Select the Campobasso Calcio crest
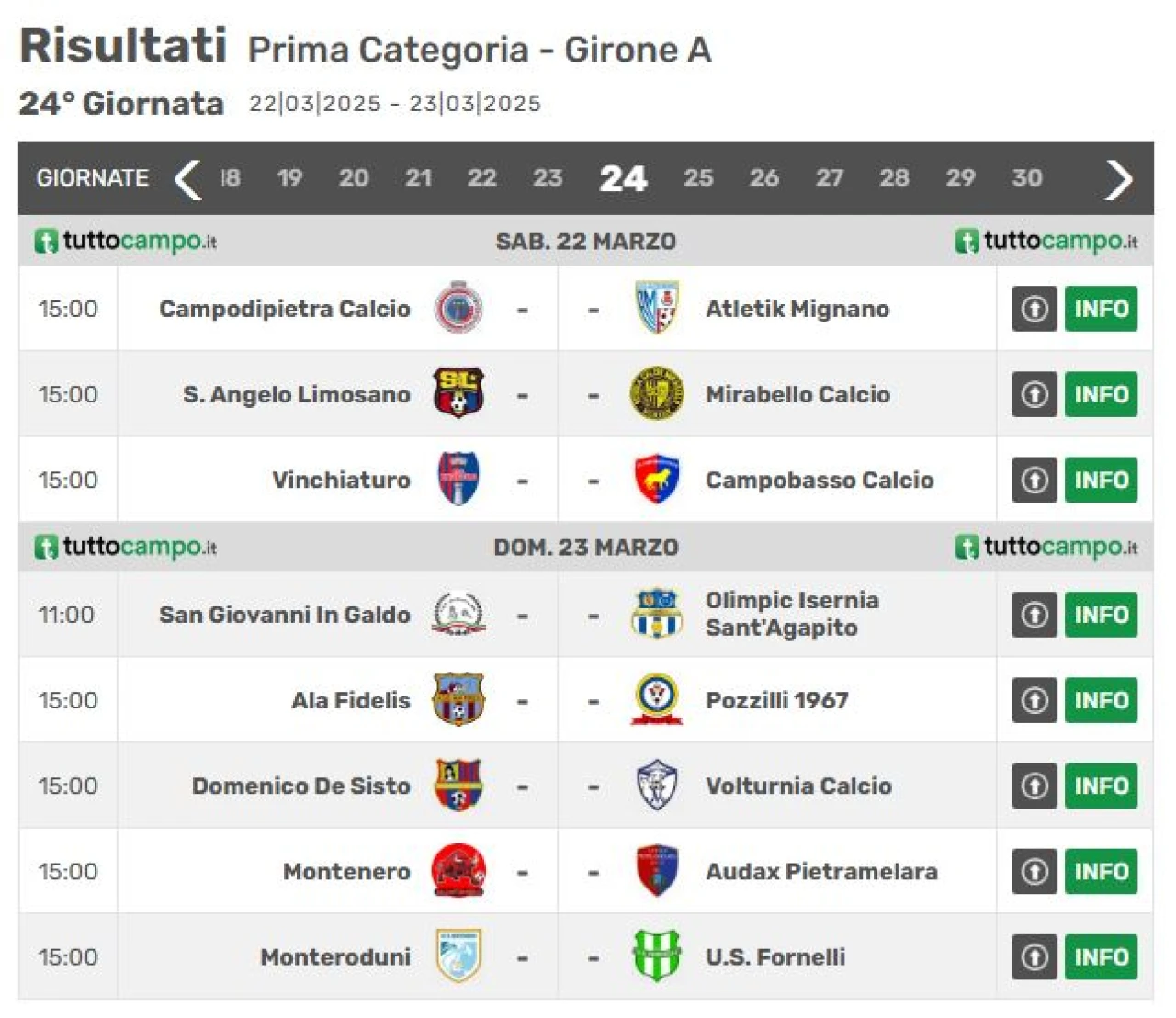Viewport: 1176px width, 1018px height. 657,480
